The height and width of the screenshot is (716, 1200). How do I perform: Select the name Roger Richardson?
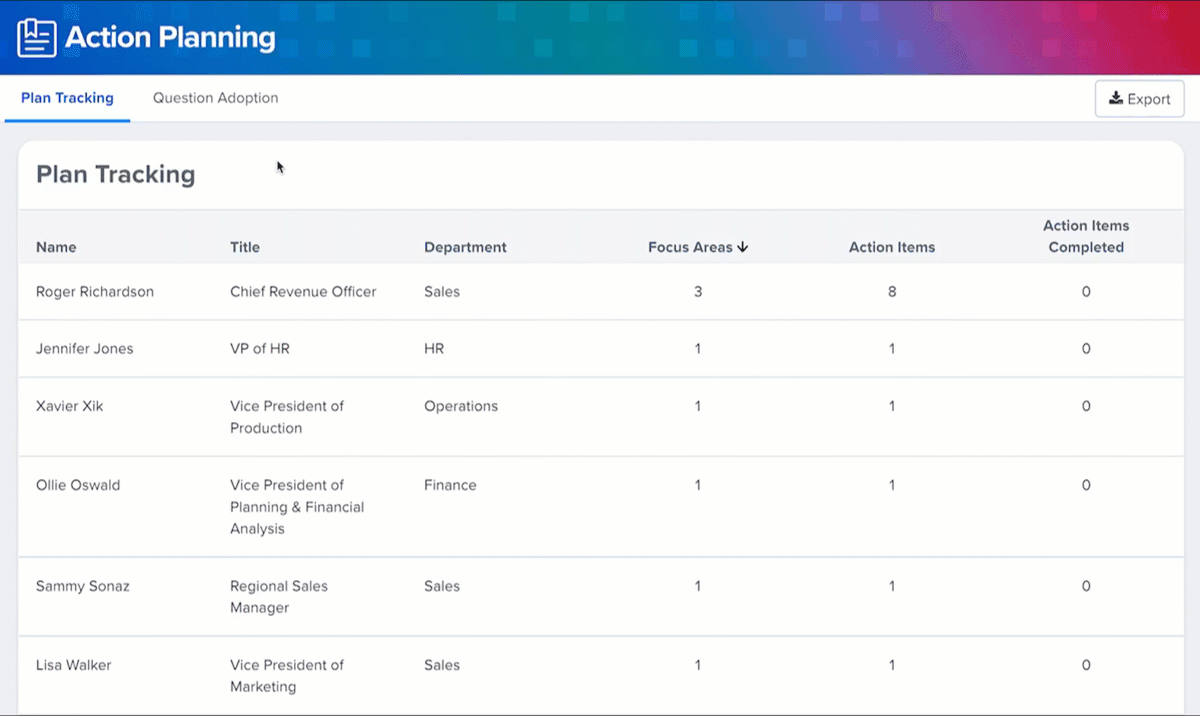tap(95, 292)
